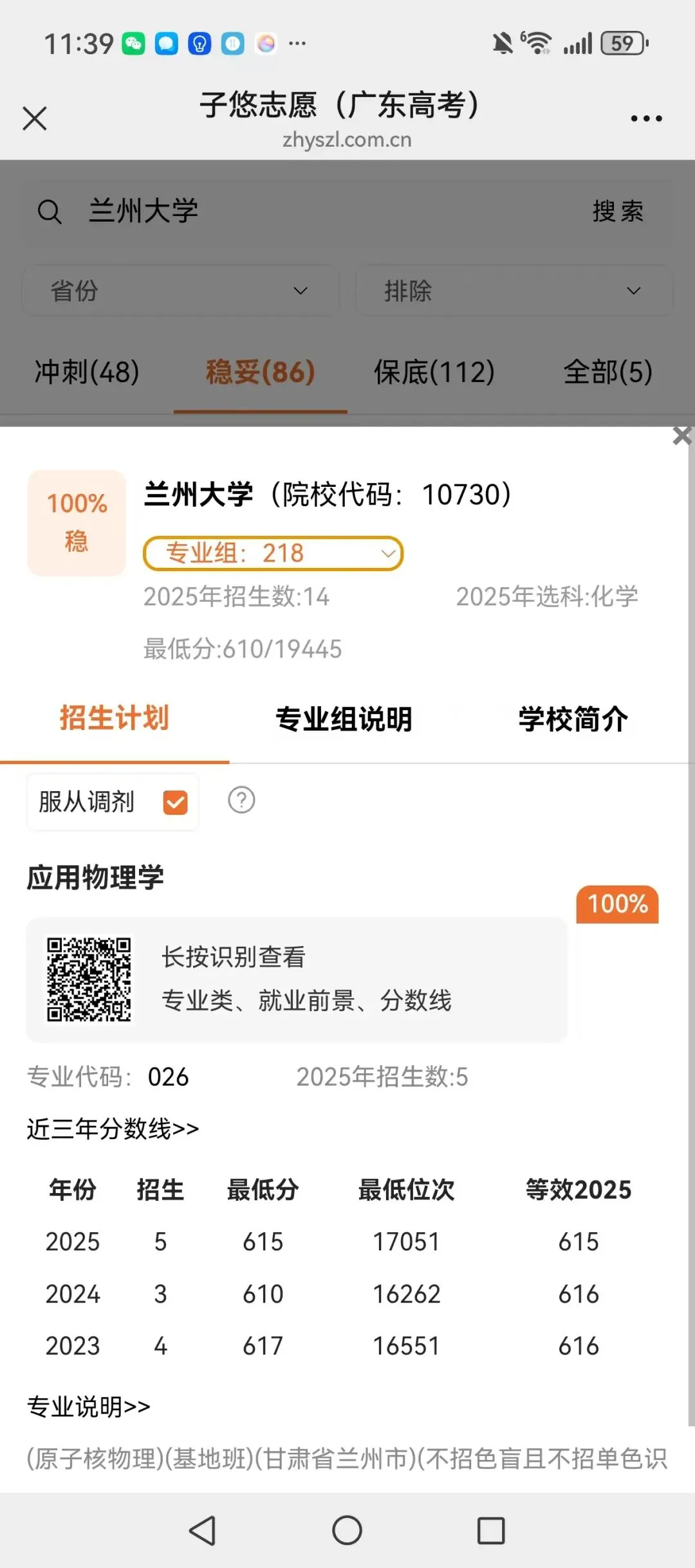
Task: Open recent apps square button
Action: (491, 1530)
